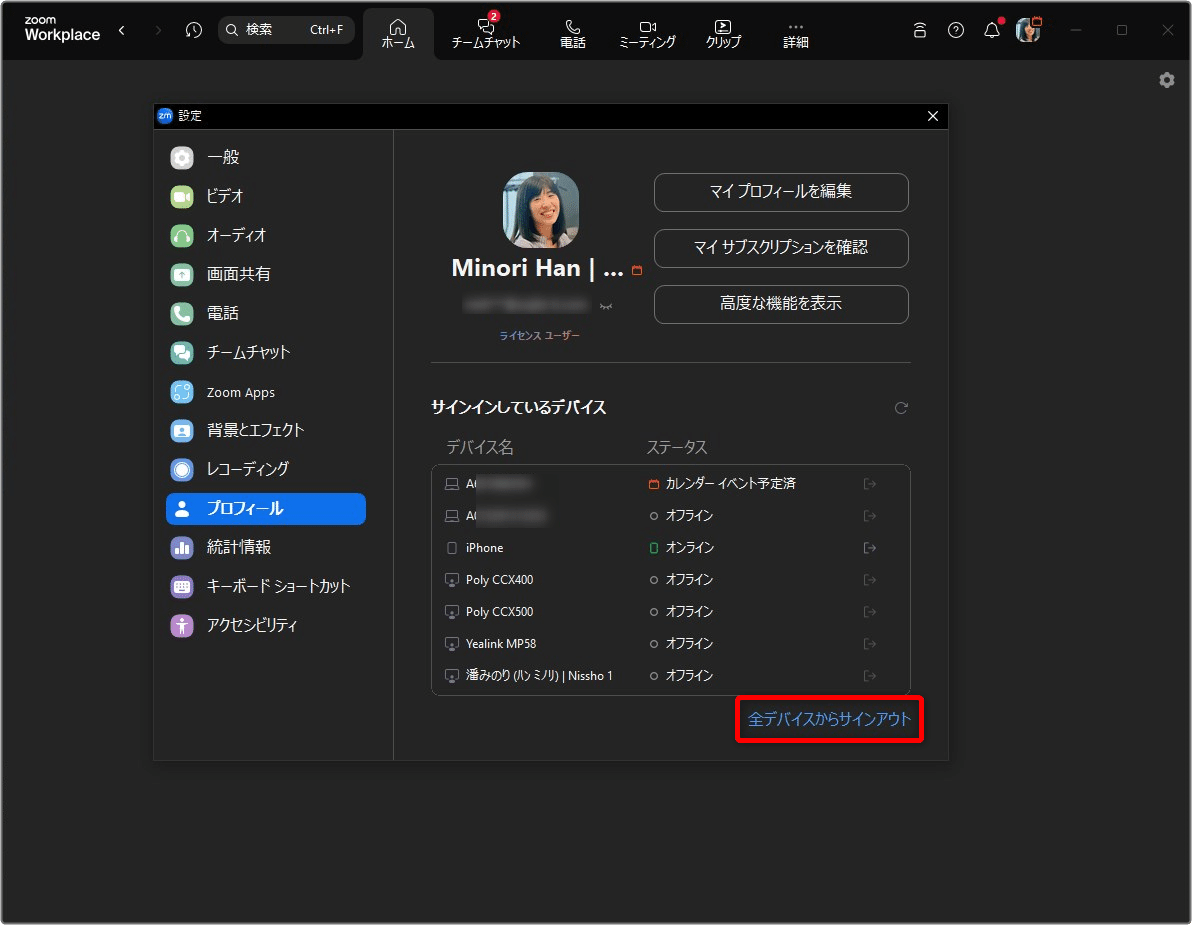
Task: Click the 統計情報 sidebar icon
Action: coord(182,547)
